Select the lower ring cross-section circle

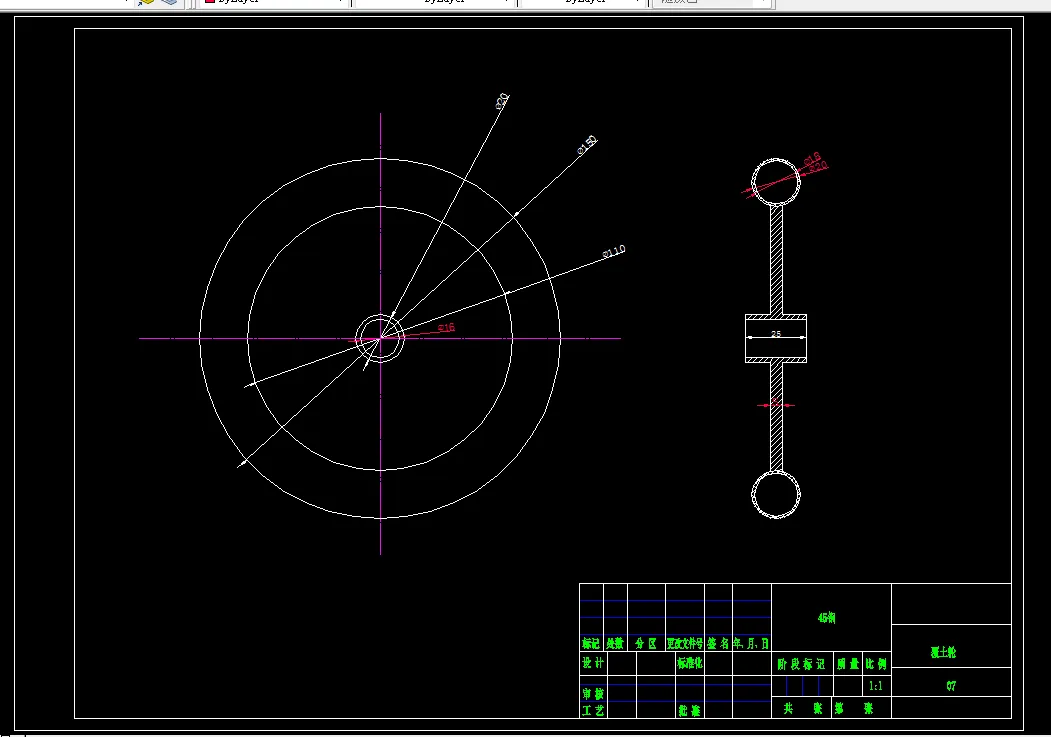(776, 494)
